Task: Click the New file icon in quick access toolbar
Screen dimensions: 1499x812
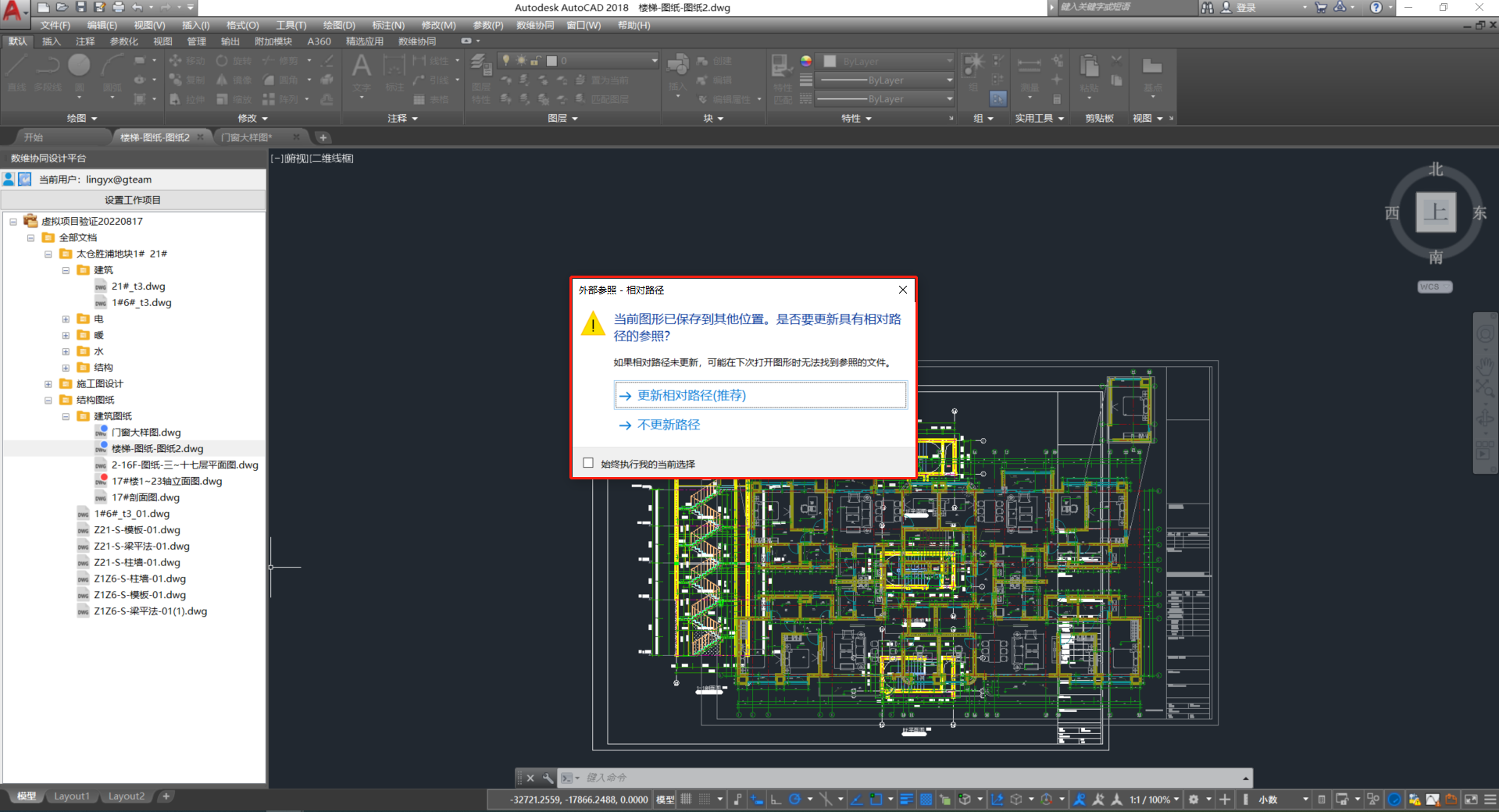Action: [44, 7]
